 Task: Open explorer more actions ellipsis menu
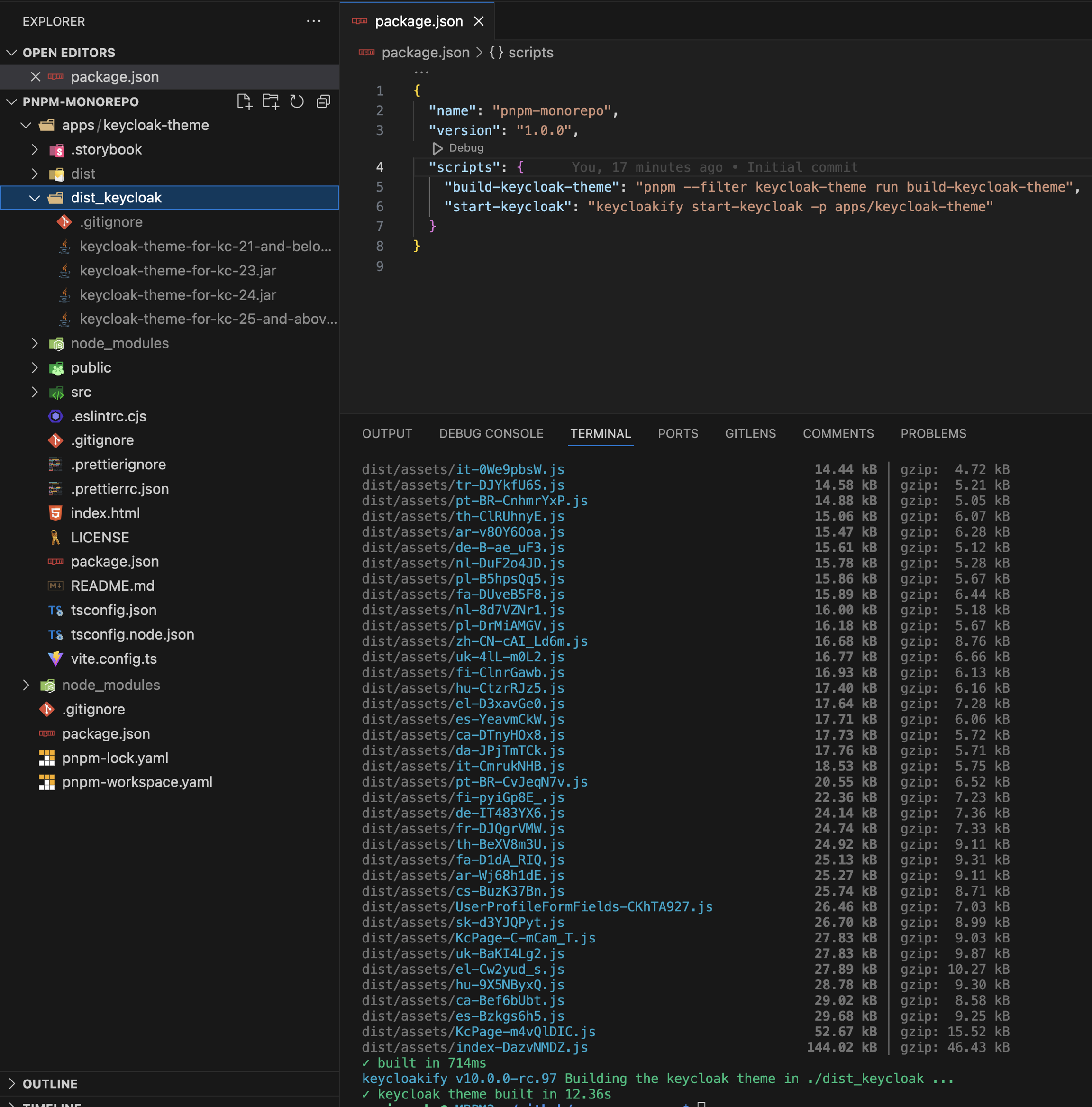click(313, 21)
